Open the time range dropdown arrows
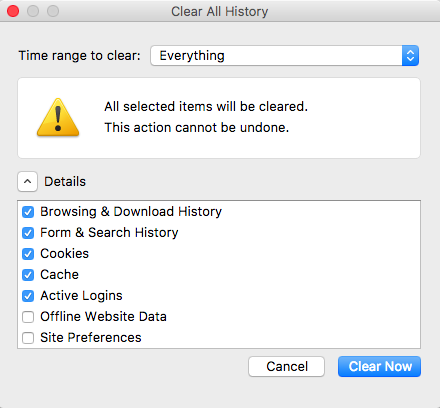Screen dimensions: 440x408 point(410,56)
